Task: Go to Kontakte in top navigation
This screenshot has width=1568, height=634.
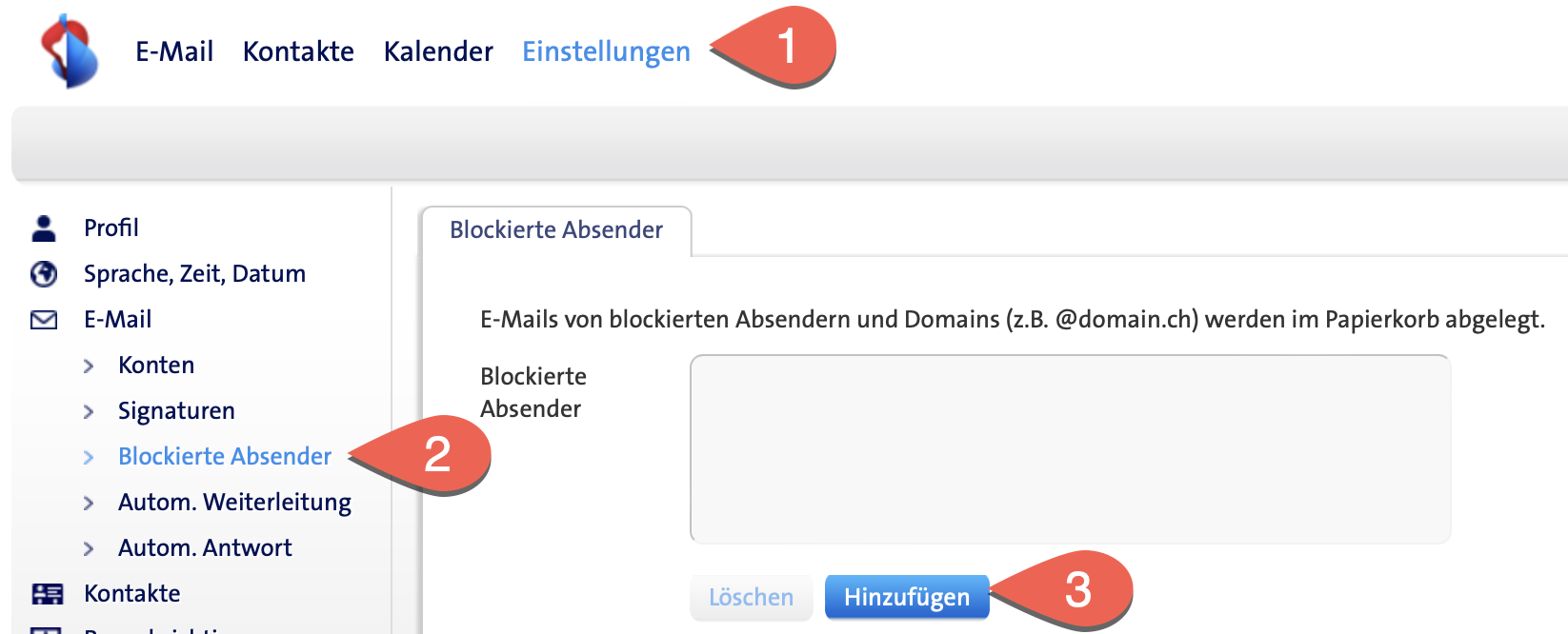Action: 298,51
